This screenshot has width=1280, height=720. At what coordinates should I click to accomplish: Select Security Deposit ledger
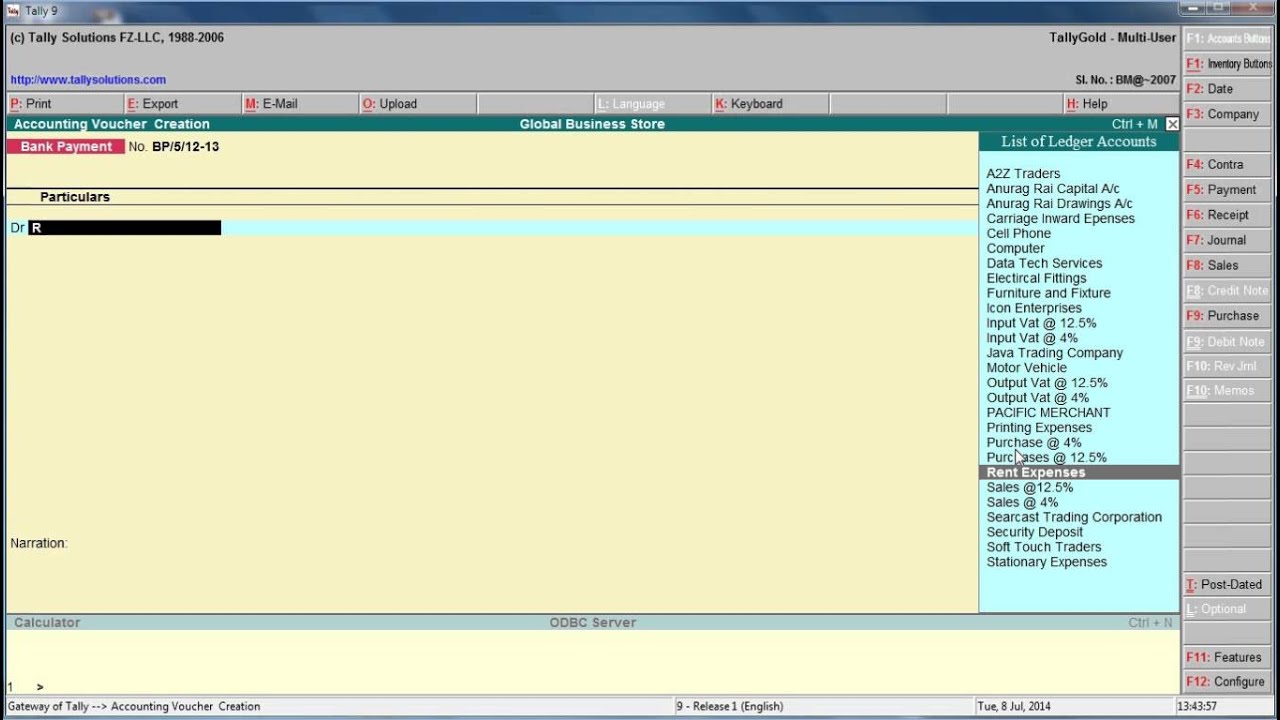(x=1034, y=532)
